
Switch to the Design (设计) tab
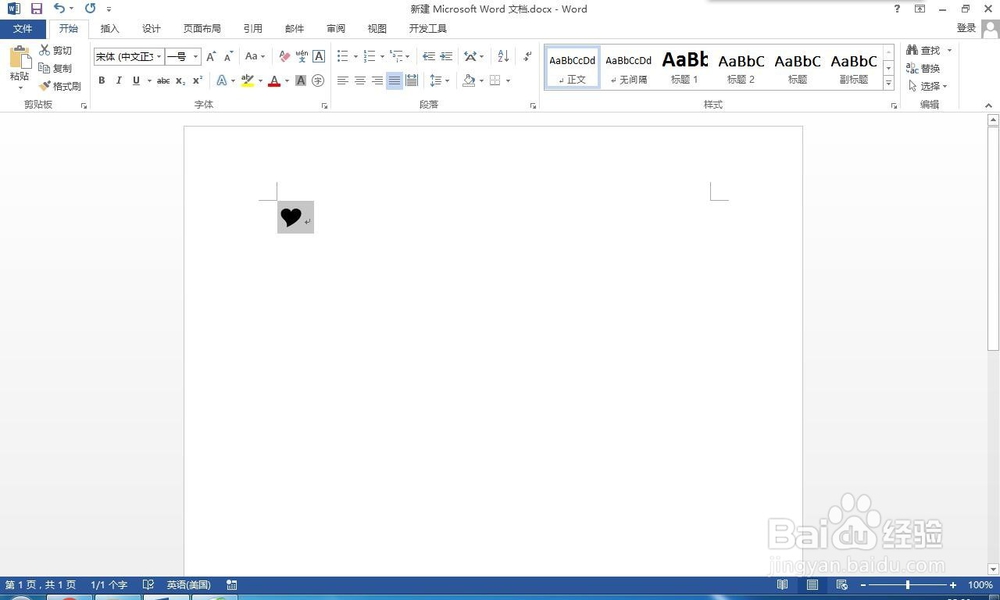151,29
